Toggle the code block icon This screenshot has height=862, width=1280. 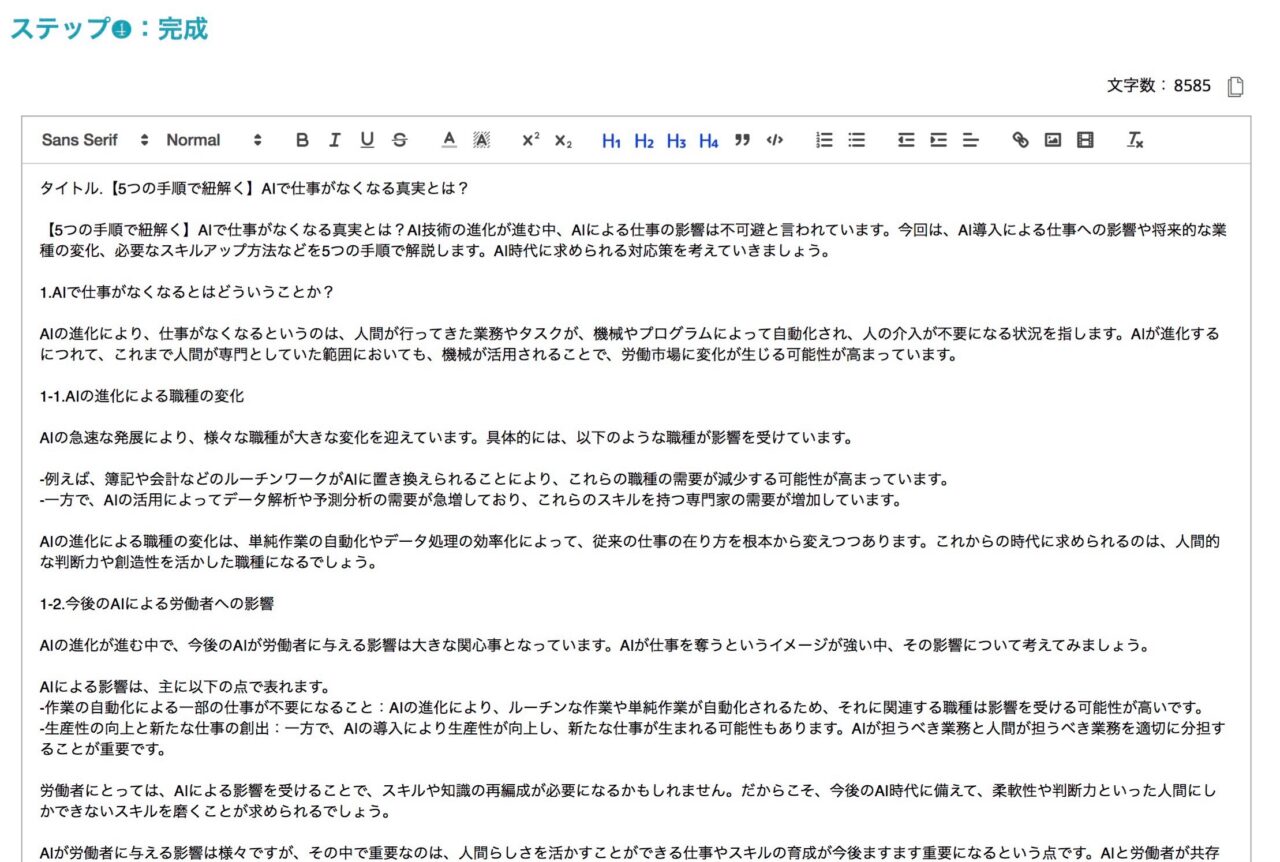click(773, 140)
